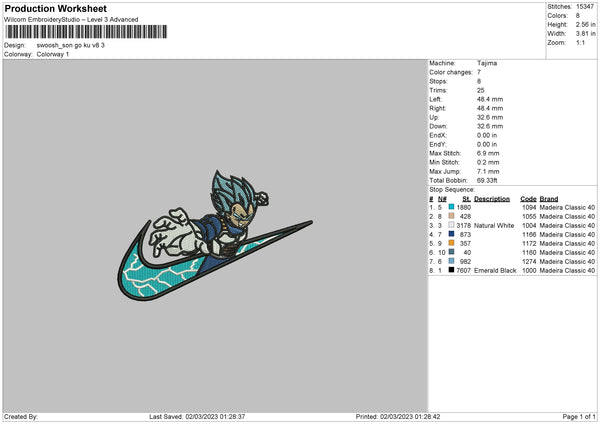Click the Stitches value 15347
The width and height of the screenshot is (600, 424).
point(585,7)
